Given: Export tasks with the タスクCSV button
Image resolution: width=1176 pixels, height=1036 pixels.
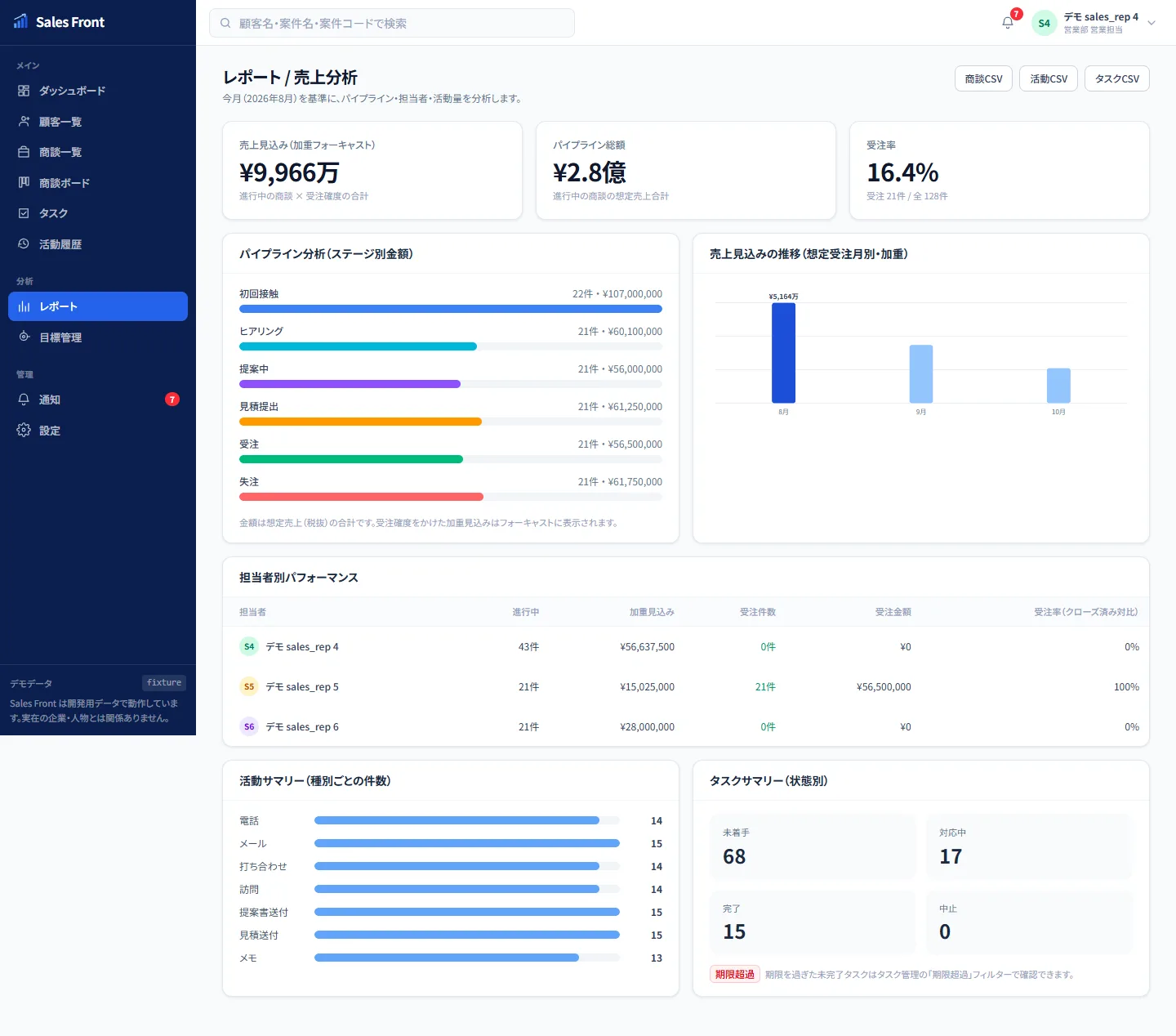Looking at the screenshot, I should pyautogui.click(x=1117, y=78).
